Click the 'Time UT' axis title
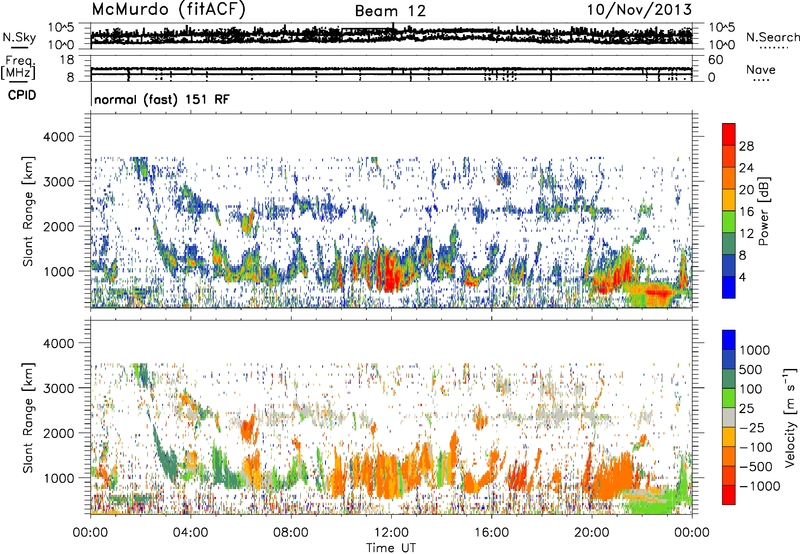Image resolution: width=800 pixels, height=554 pixels. [x=391, y=547]
